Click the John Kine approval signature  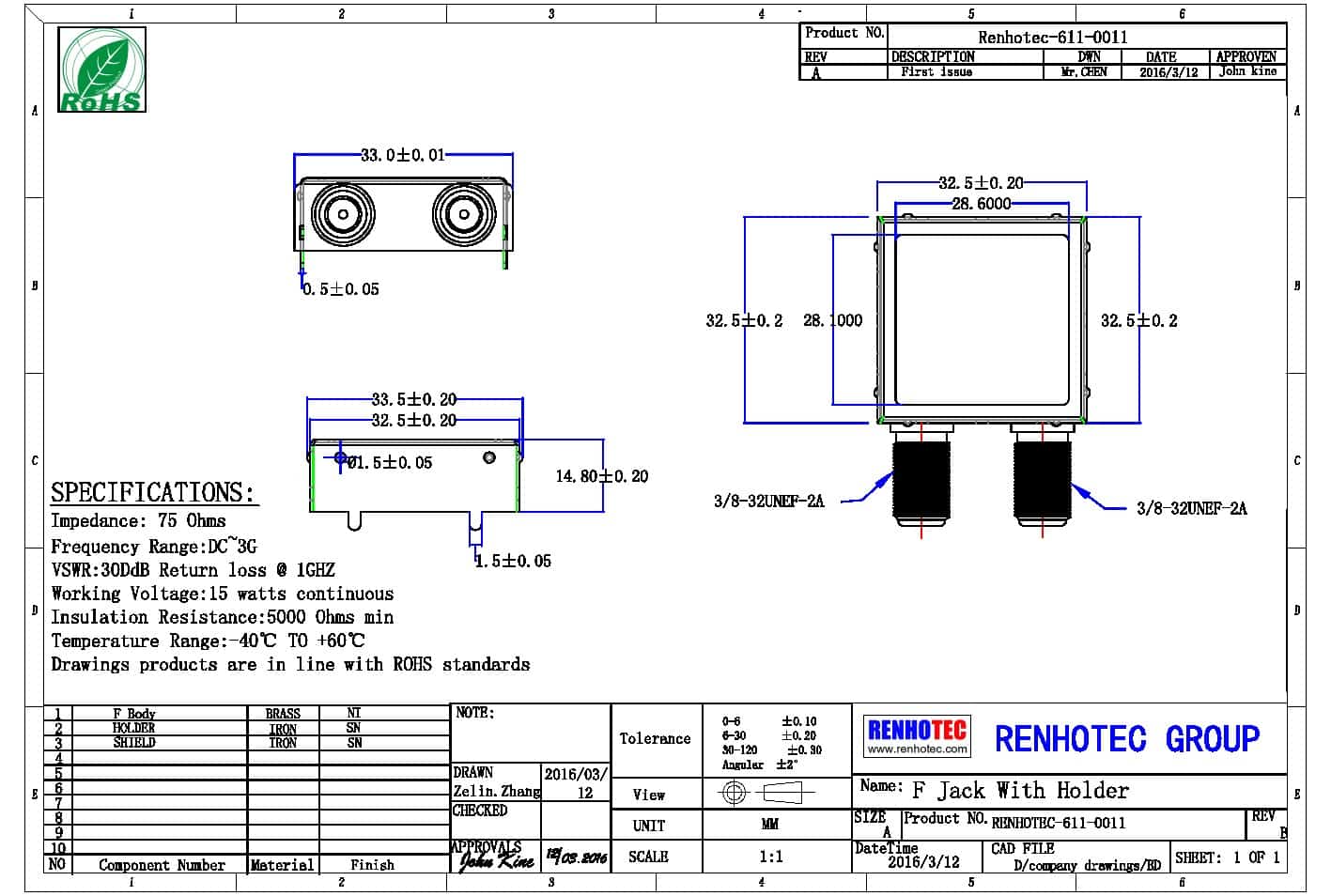coord(496,859)
